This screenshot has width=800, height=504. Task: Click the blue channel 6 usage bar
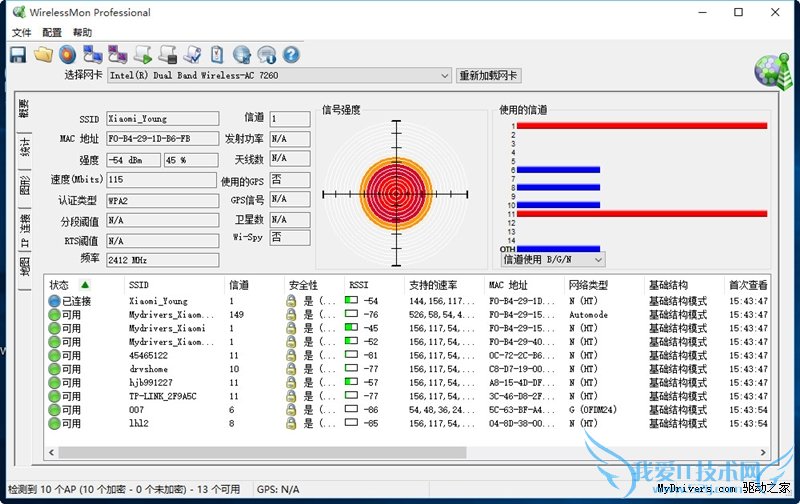(558, 170)
